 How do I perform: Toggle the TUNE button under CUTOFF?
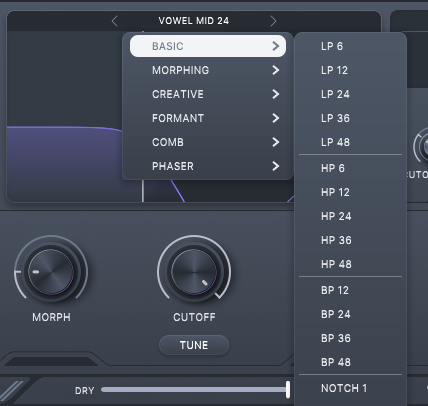coord(194,345)
